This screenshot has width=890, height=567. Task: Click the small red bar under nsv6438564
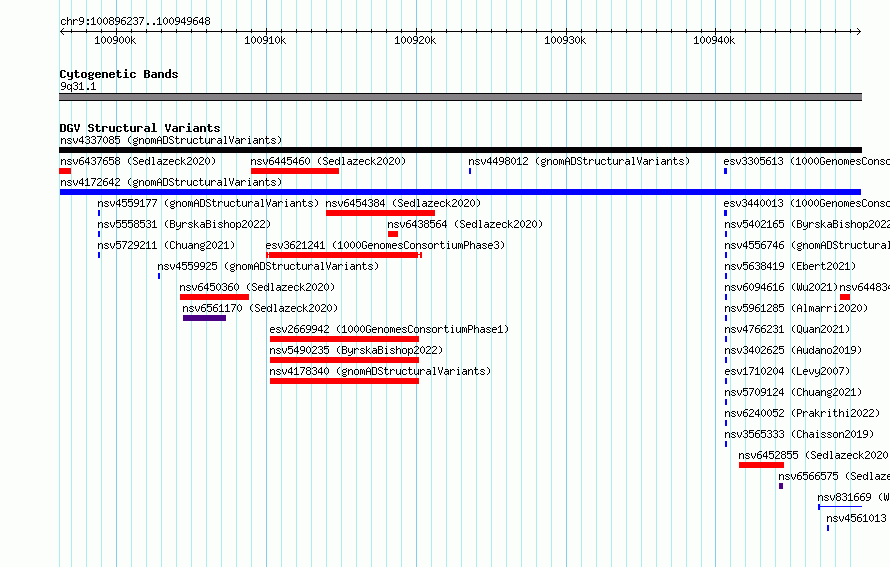(x=393, y=234)
